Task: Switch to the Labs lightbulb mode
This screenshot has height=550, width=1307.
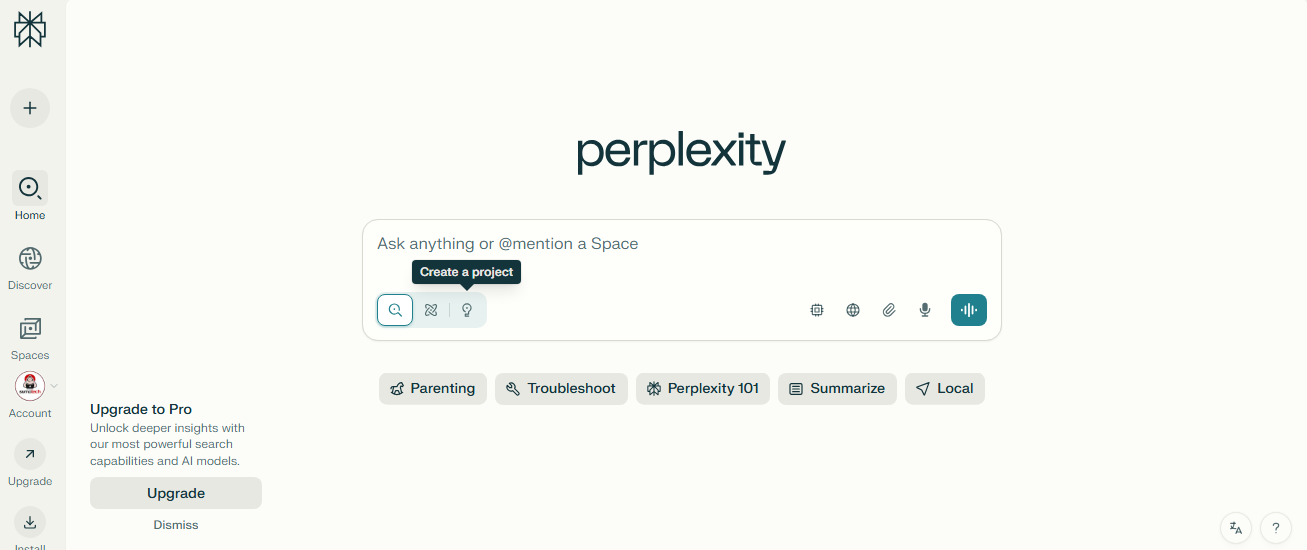Action: tap(467, 310)
